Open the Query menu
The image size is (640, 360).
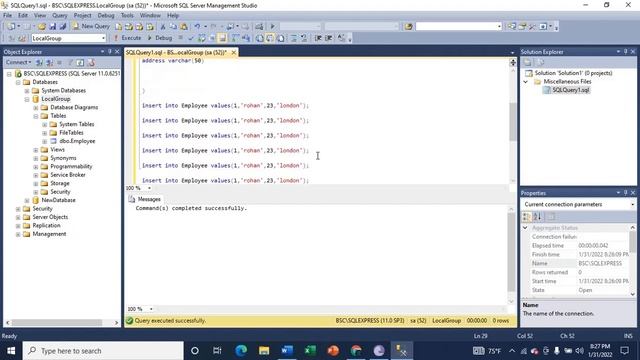pyautogui.click(x=60, y=16)
